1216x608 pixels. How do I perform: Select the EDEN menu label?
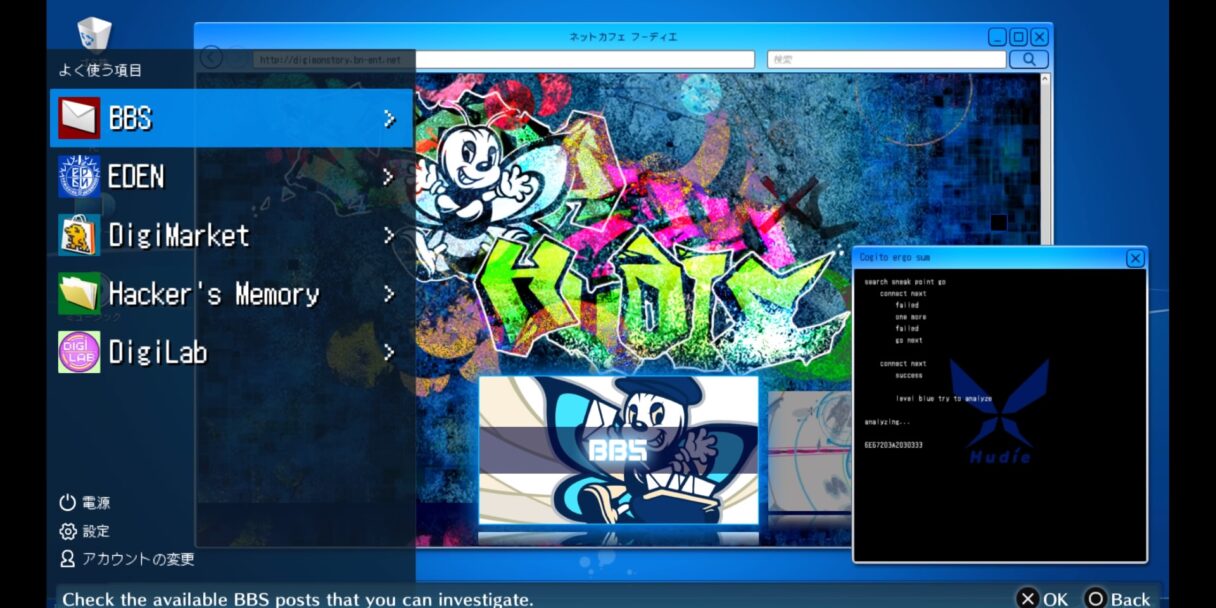[136, 177]
